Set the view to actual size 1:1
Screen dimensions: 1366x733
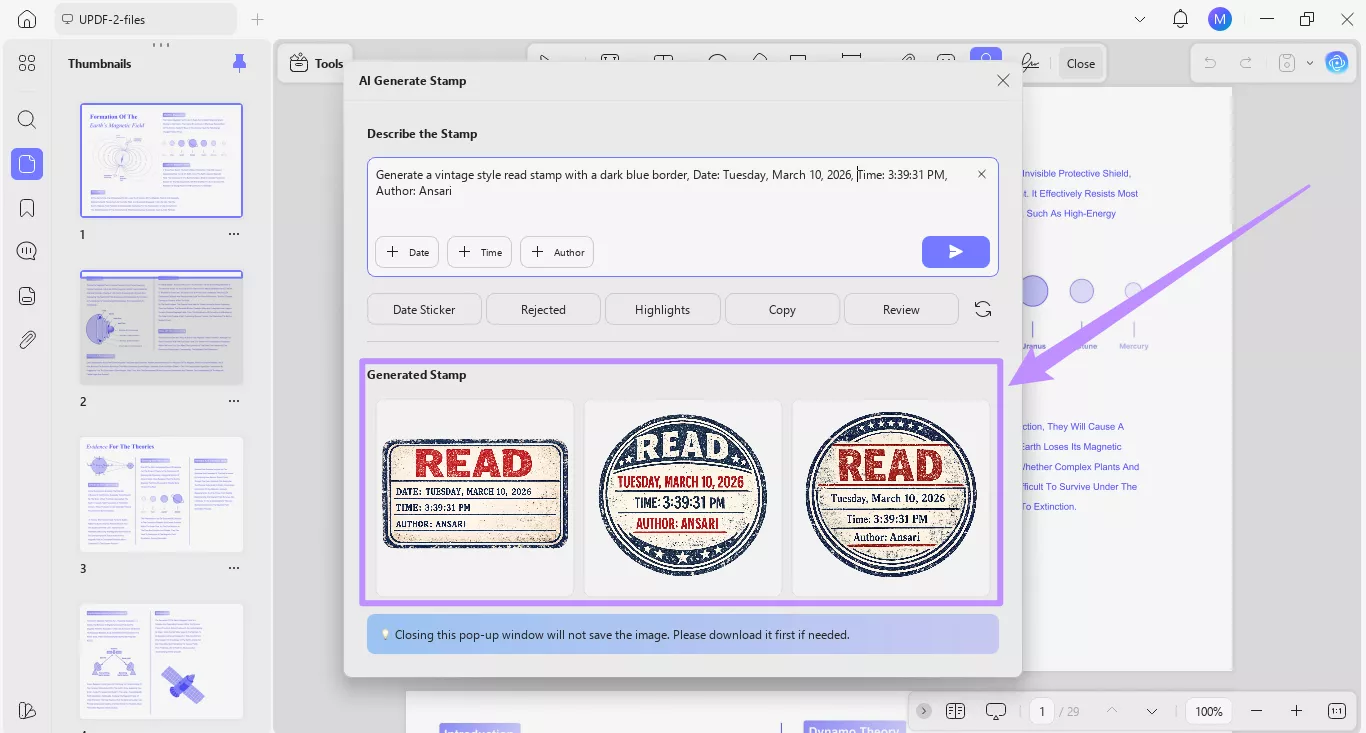1337,711
